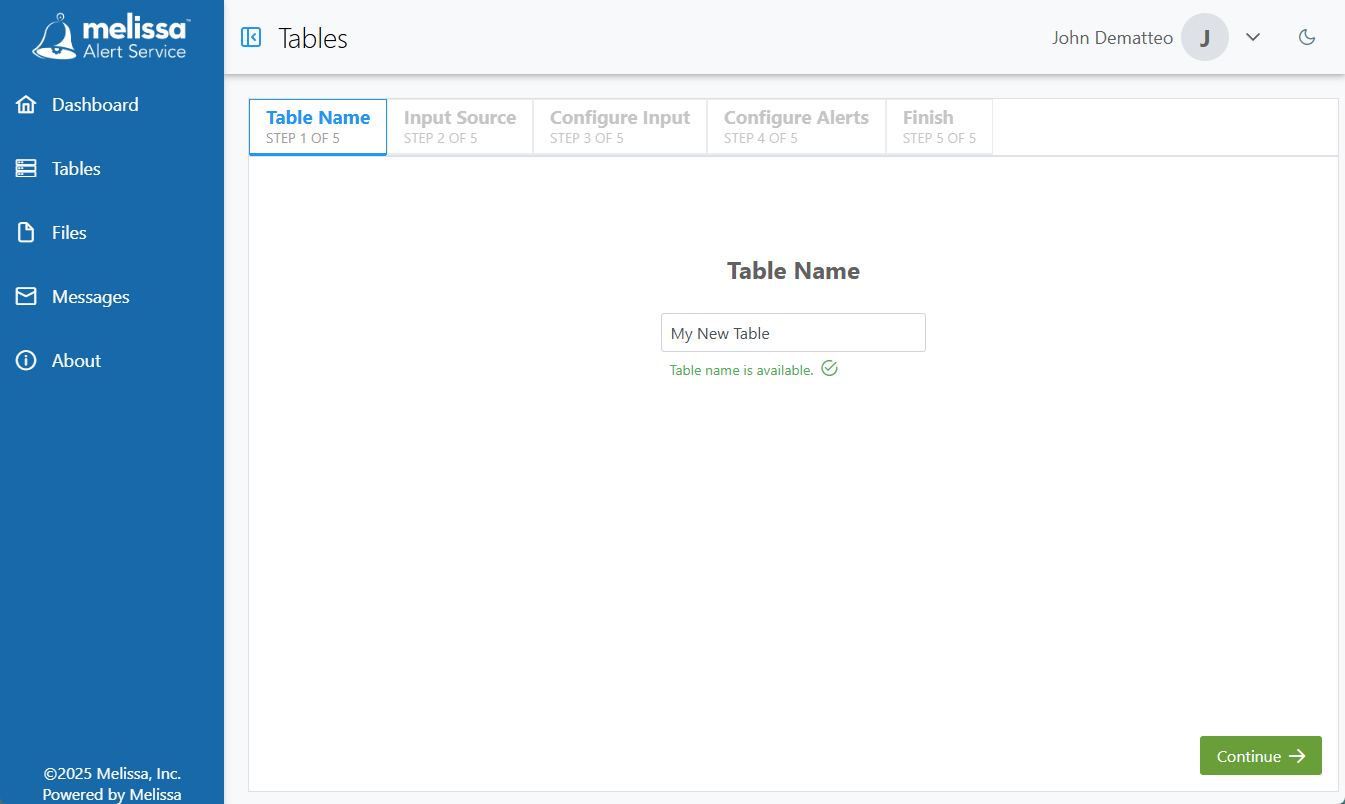Click the My New Table name field
The height and width of the screenshot is (804, 1345).
tap(793, 332)
